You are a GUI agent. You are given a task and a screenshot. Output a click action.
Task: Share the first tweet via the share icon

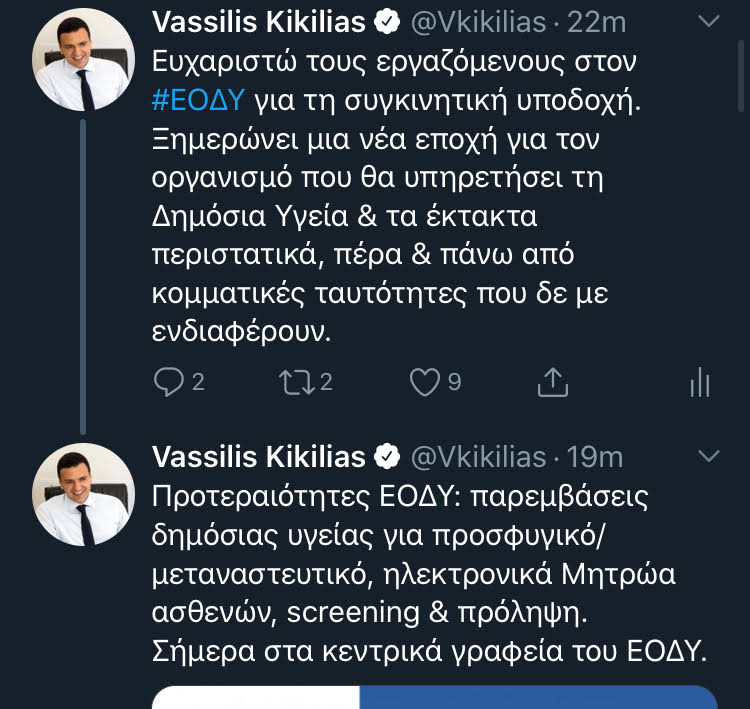point(553,381)
